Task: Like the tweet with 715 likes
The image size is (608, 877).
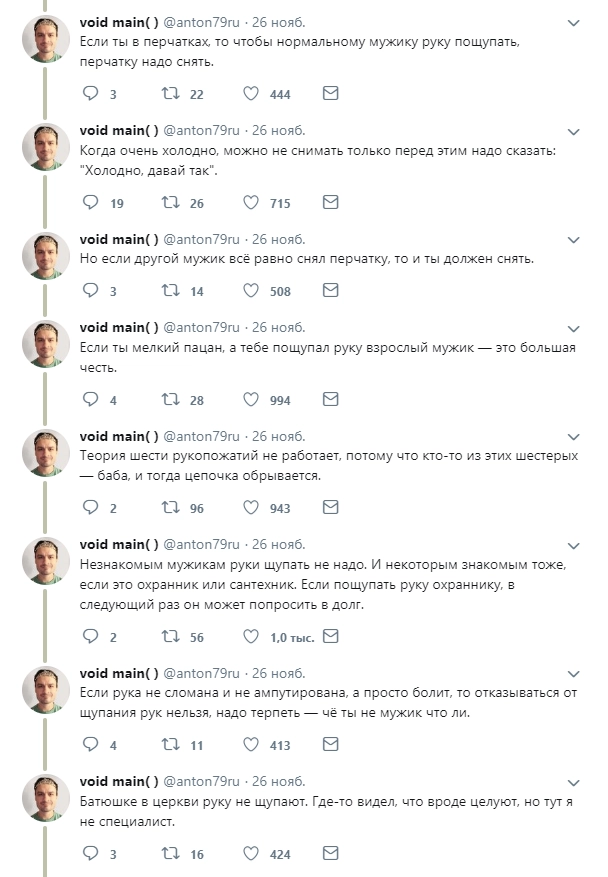Action: tap(251, 203)
